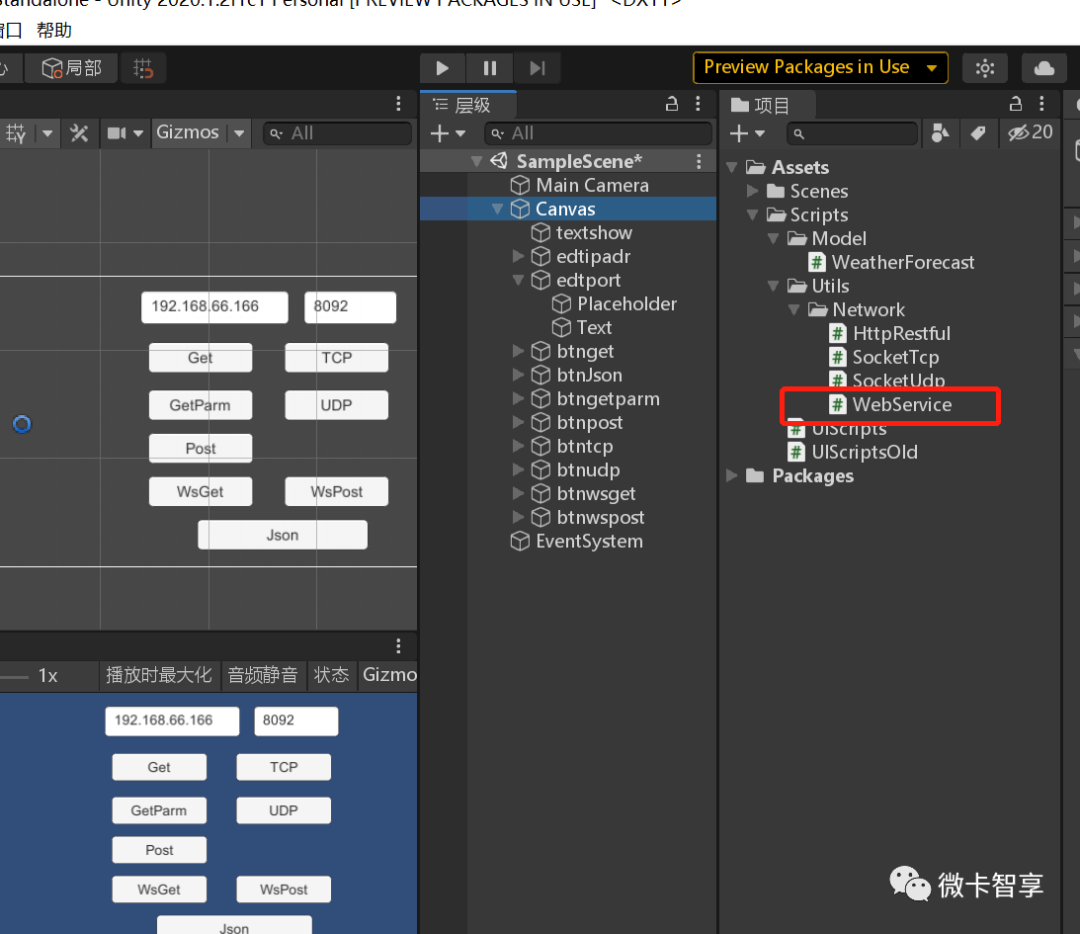Screen dimensions: 1080x934
Task: Open the Hierarchy panel more options menu
Action: click(698, 104)
